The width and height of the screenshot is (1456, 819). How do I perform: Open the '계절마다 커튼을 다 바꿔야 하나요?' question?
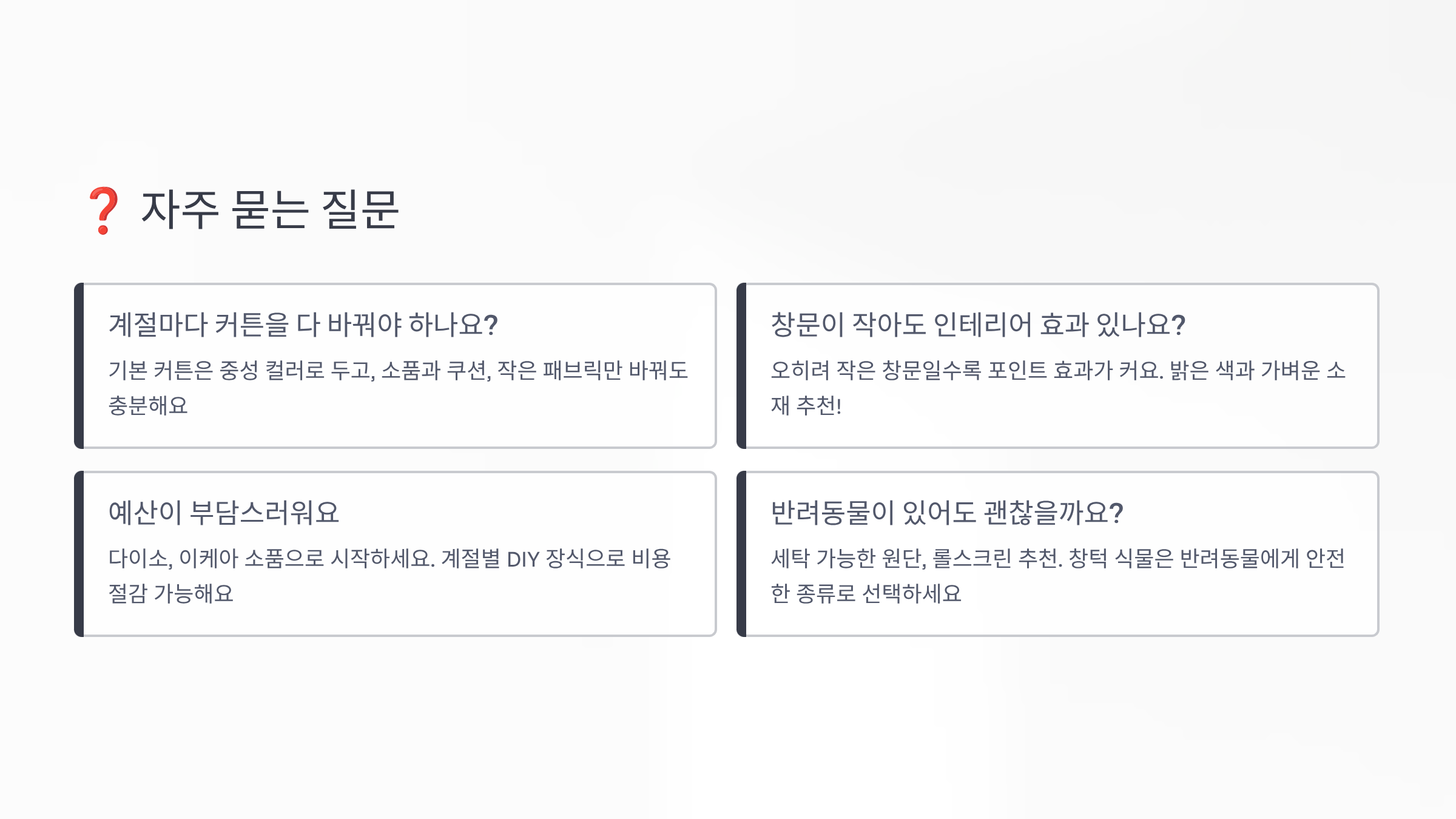pyautogui.click(x=303, y=325)
